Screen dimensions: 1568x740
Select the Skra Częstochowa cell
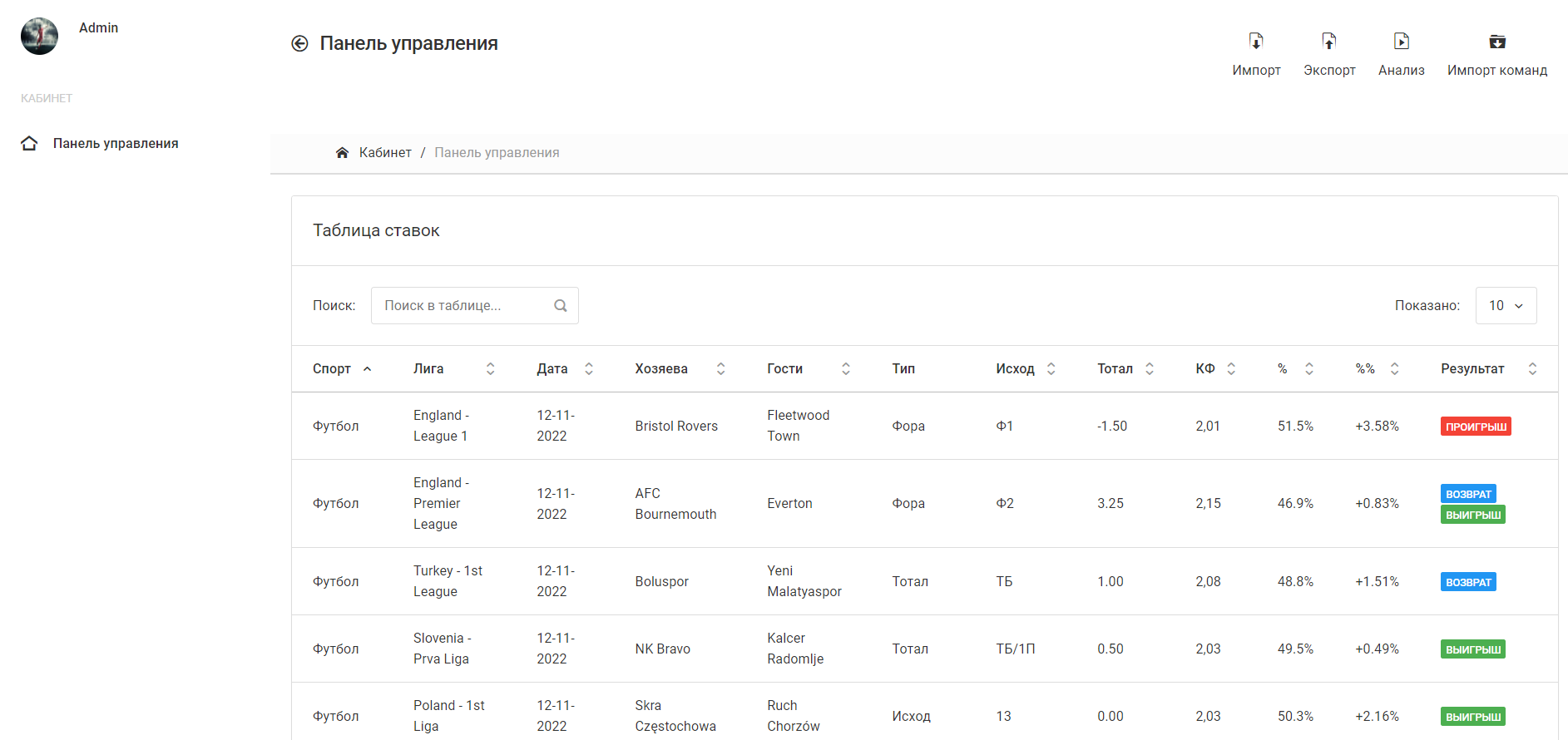tap(675, 716)
